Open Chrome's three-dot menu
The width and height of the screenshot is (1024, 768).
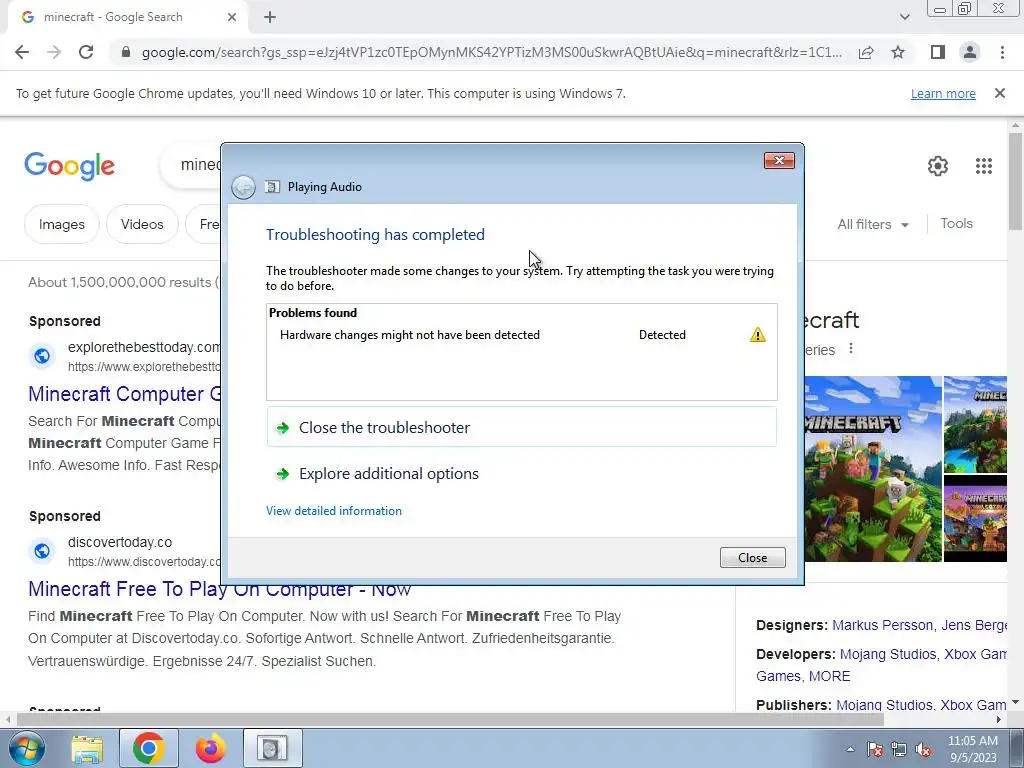click(x=1002, y=52)
